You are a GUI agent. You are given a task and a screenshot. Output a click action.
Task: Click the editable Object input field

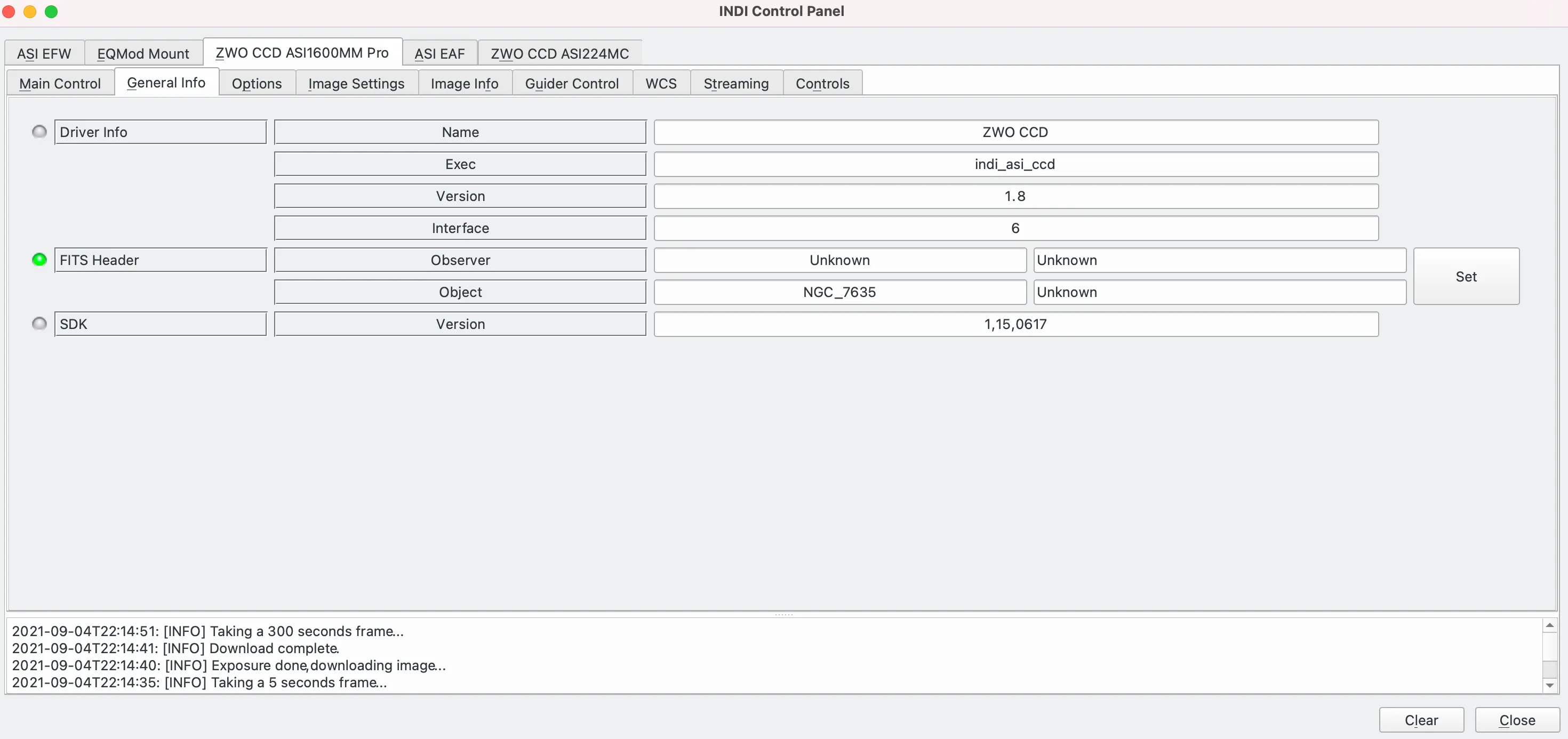click(1219, 292)
